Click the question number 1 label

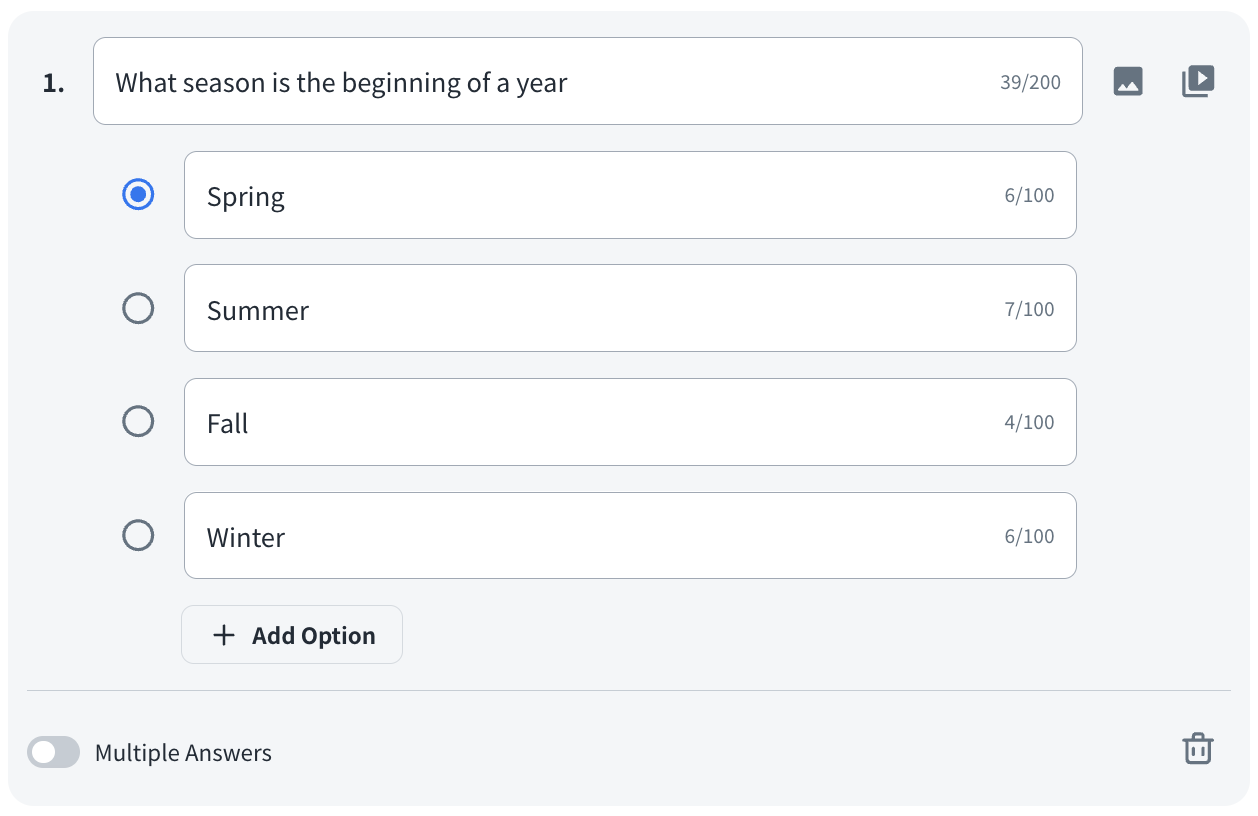53,84
